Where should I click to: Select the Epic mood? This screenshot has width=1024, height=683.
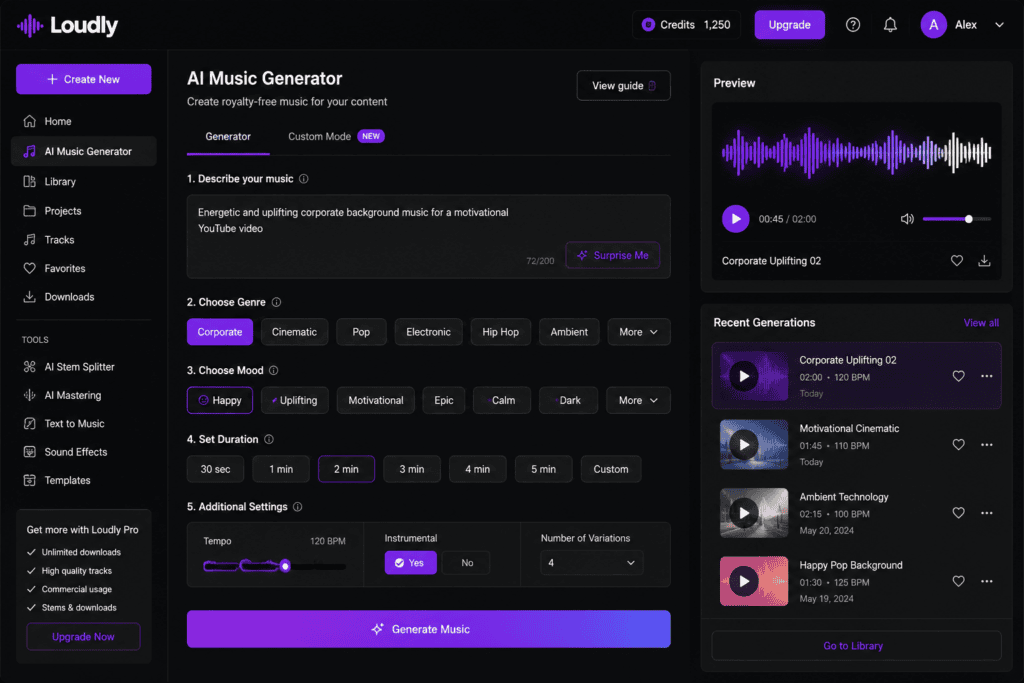tap(444, 400)
